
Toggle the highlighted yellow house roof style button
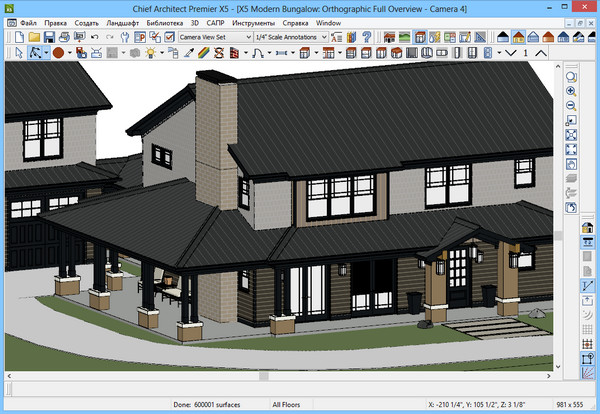coord(518,37)
